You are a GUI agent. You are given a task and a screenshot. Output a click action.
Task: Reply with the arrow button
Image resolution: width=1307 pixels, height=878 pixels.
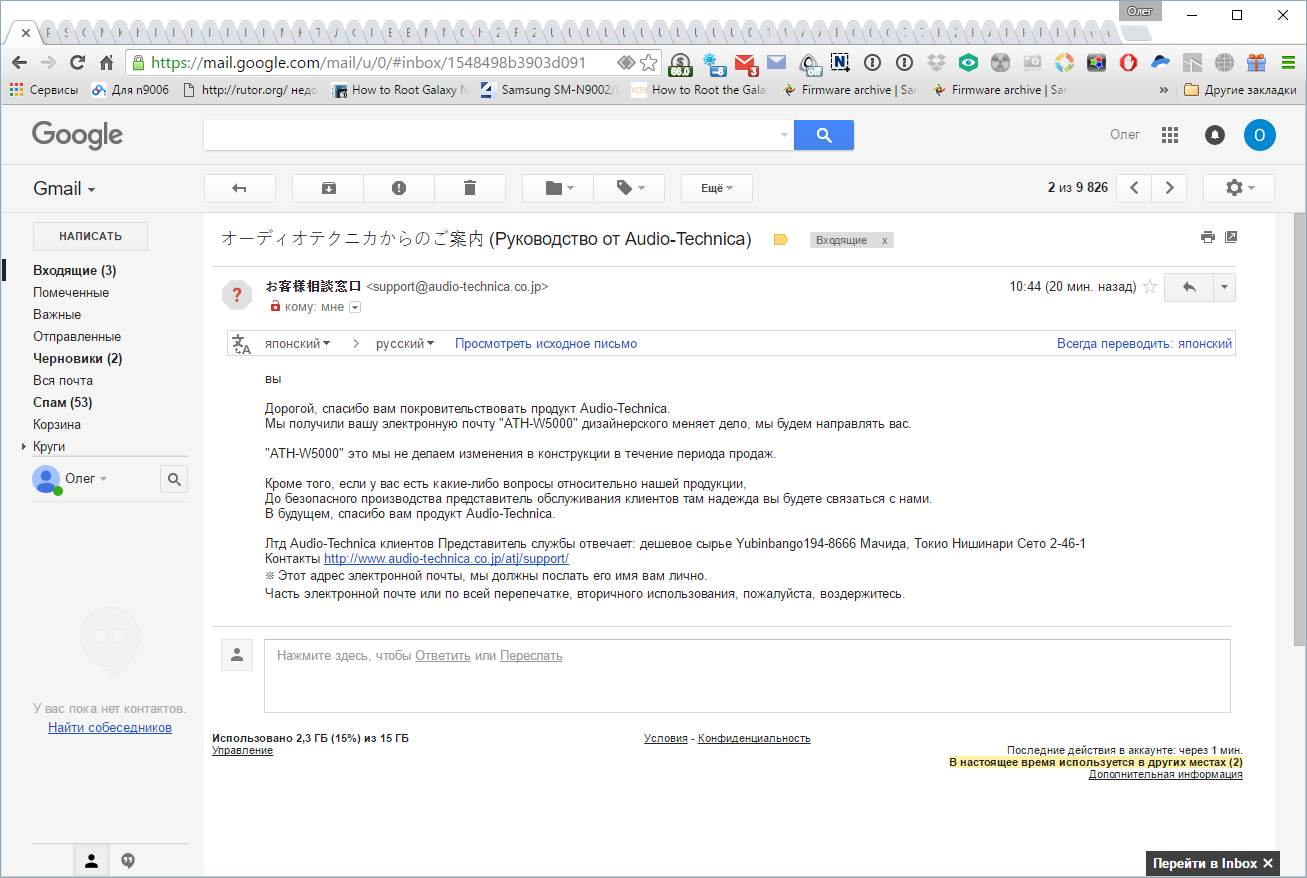tap(1189, 287)
